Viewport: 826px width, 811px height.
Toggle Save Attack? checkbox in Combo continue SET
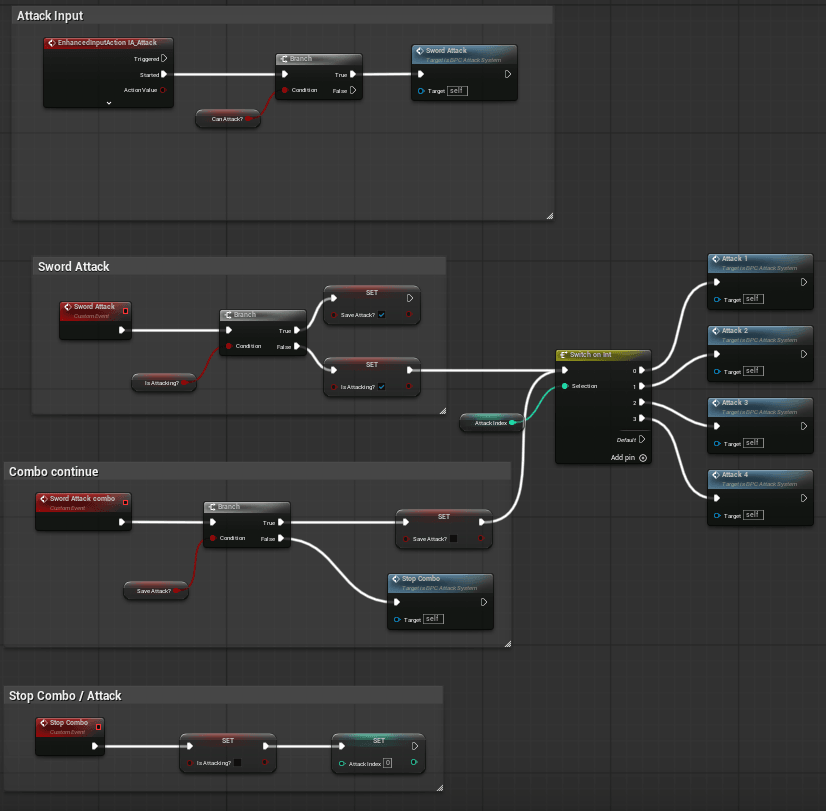point(454,538)
